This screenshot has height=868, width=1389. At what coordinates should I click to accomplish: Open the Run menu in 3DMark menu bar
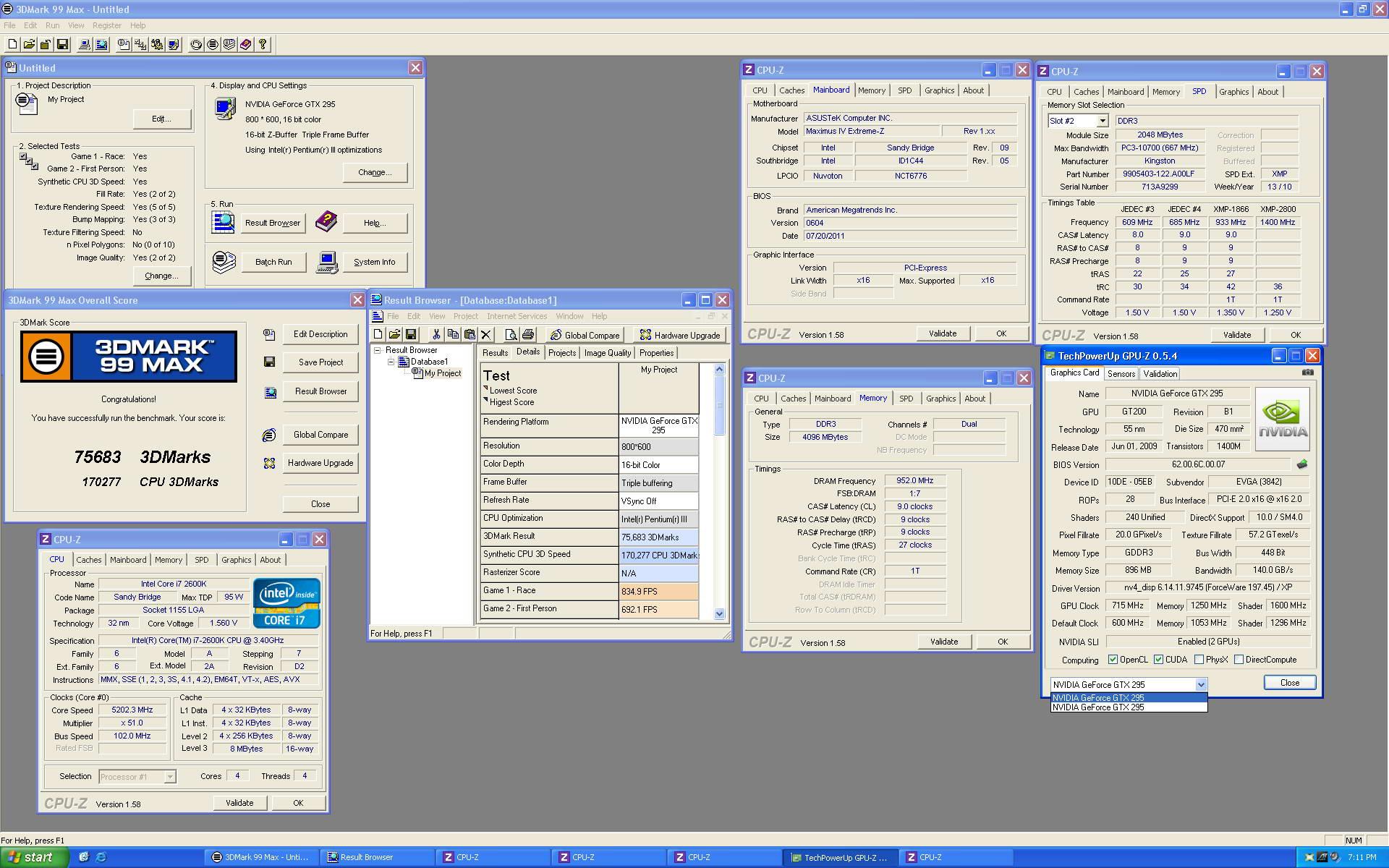(52, 25)
